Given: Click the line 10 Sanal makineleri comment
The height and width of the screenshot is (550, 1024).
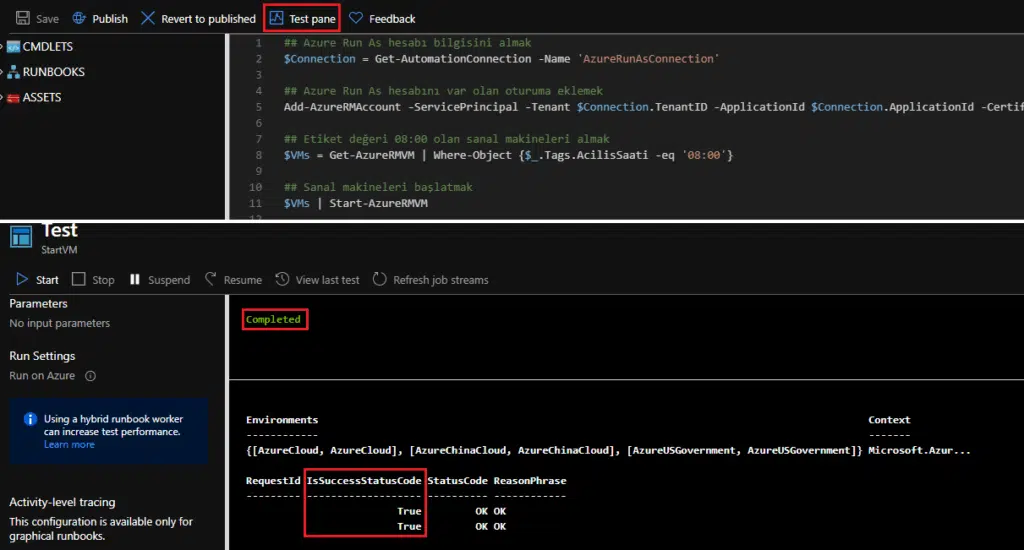Looking at the screenshot, I should click(378, 187).
